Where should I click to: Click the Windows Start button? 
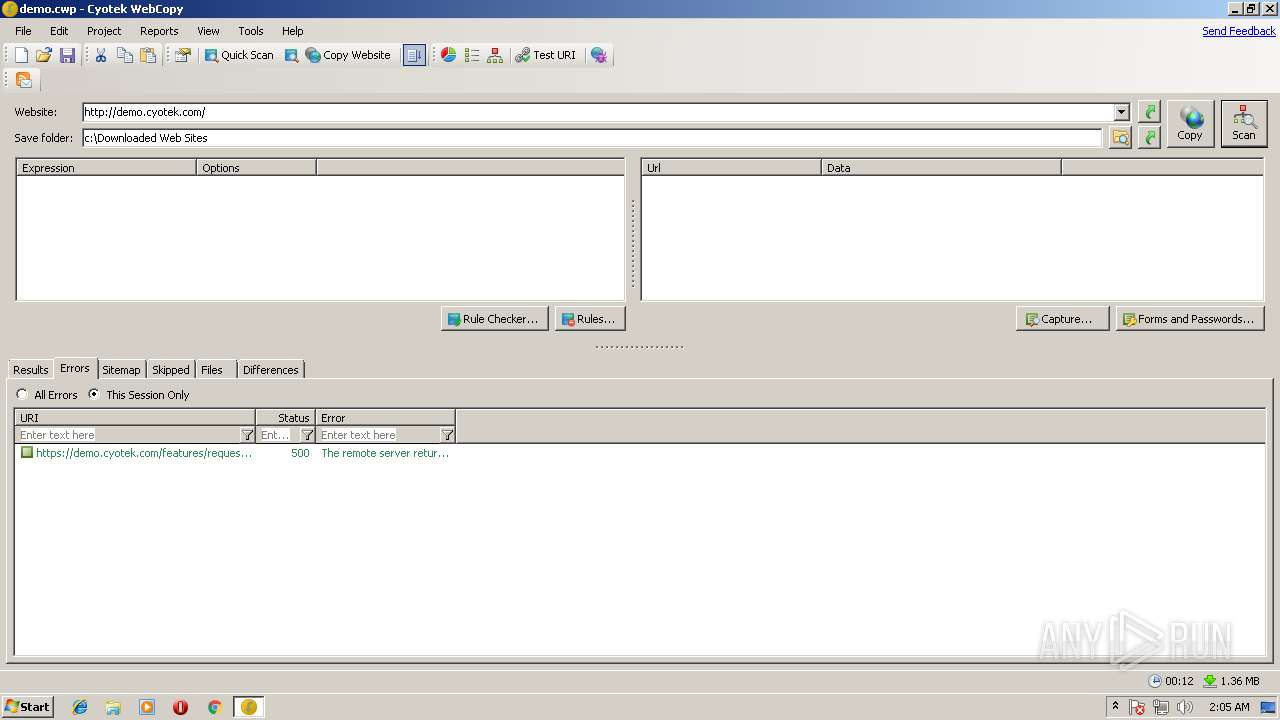click(28, 707)
